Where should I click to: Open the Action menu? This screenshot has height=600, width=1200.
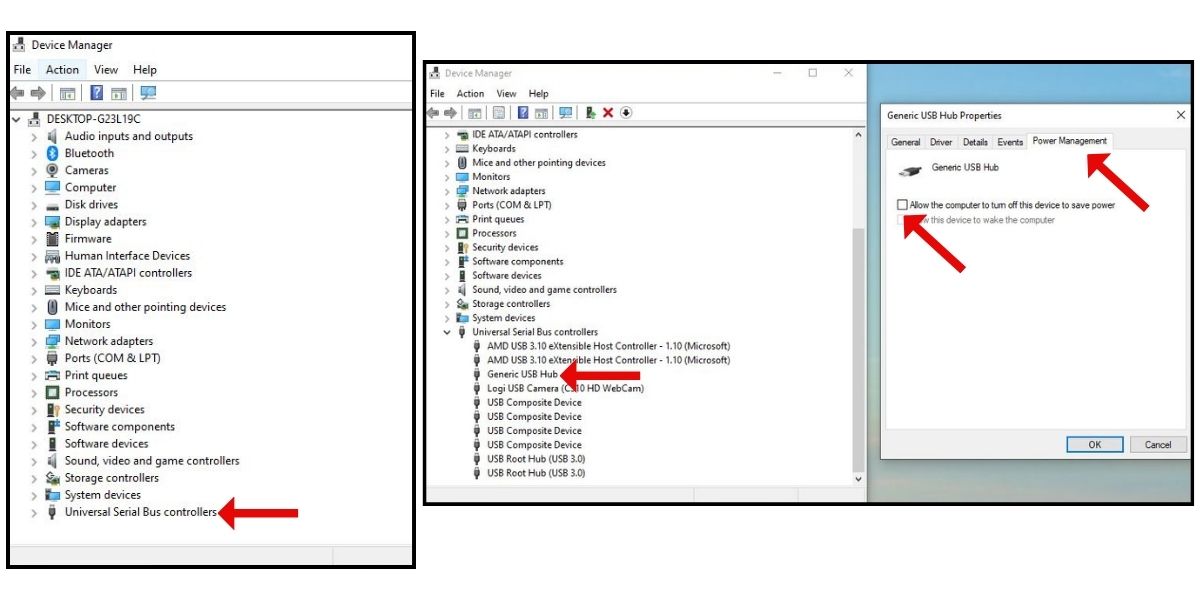pos(62,69)
